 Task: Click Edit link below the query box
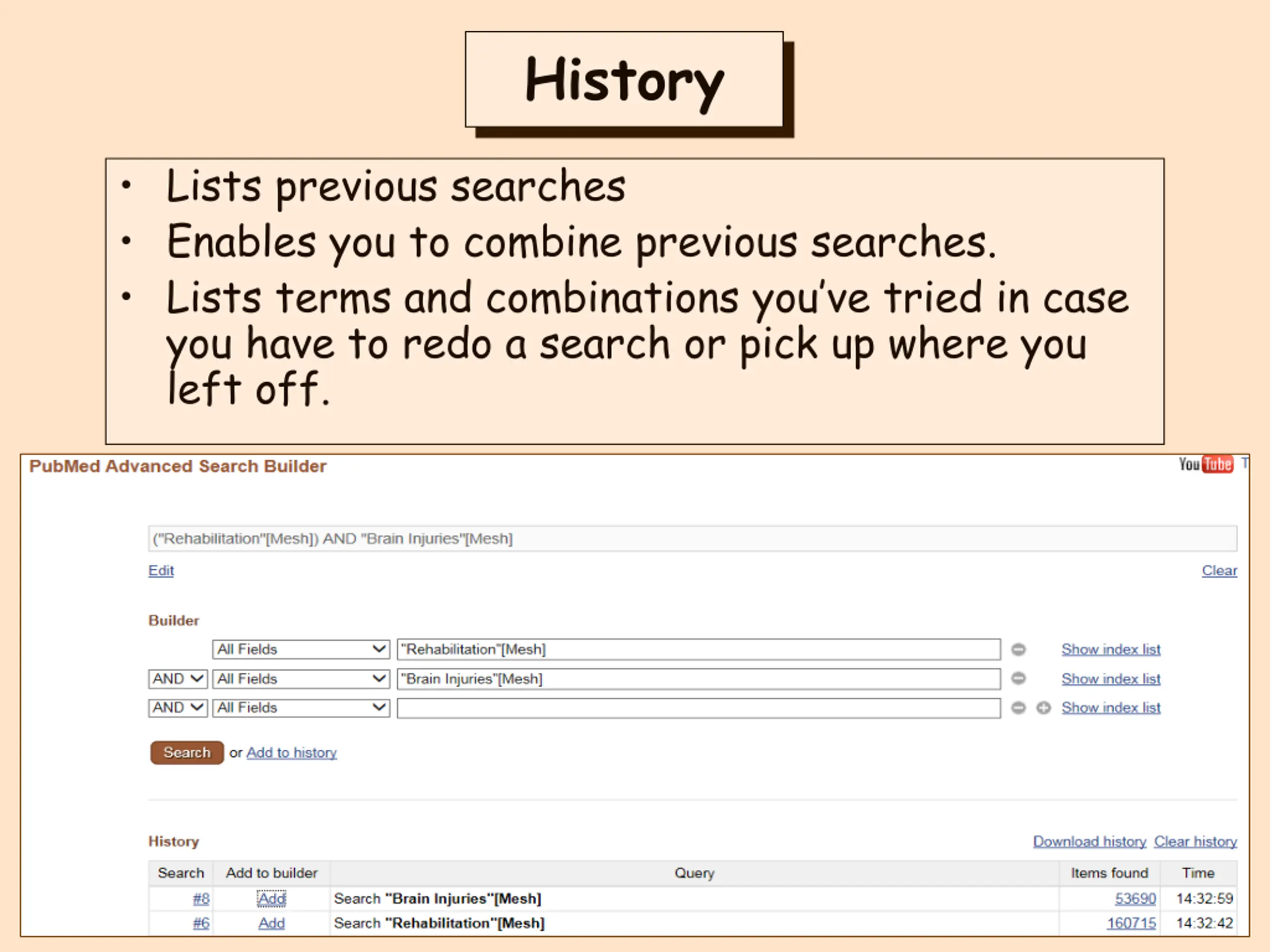(x=161, y=570)
